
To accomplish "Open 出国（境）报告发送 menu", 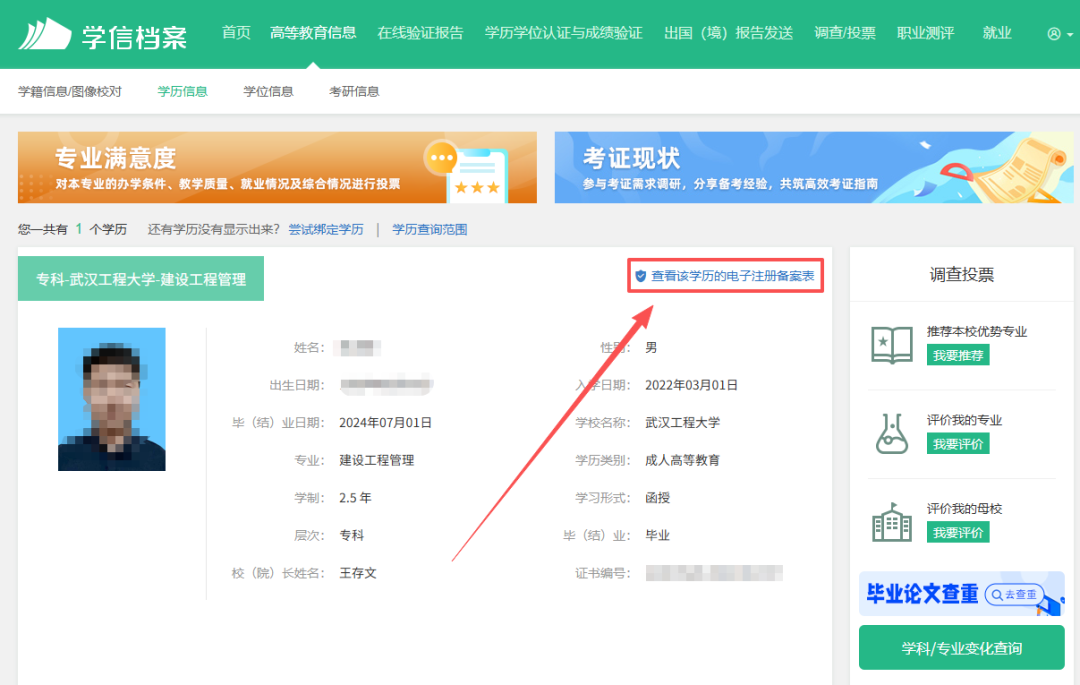I will pyautogui.click(x=728, y=32).
